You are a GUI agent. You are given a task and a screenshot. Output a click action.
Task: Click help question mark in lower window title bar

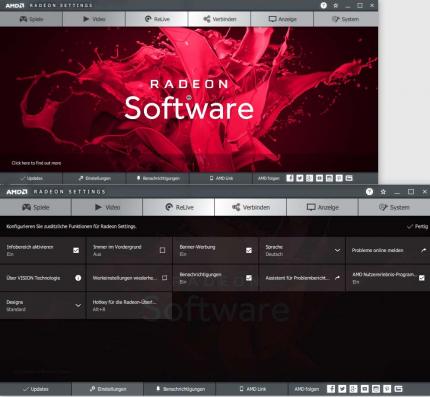369,192
